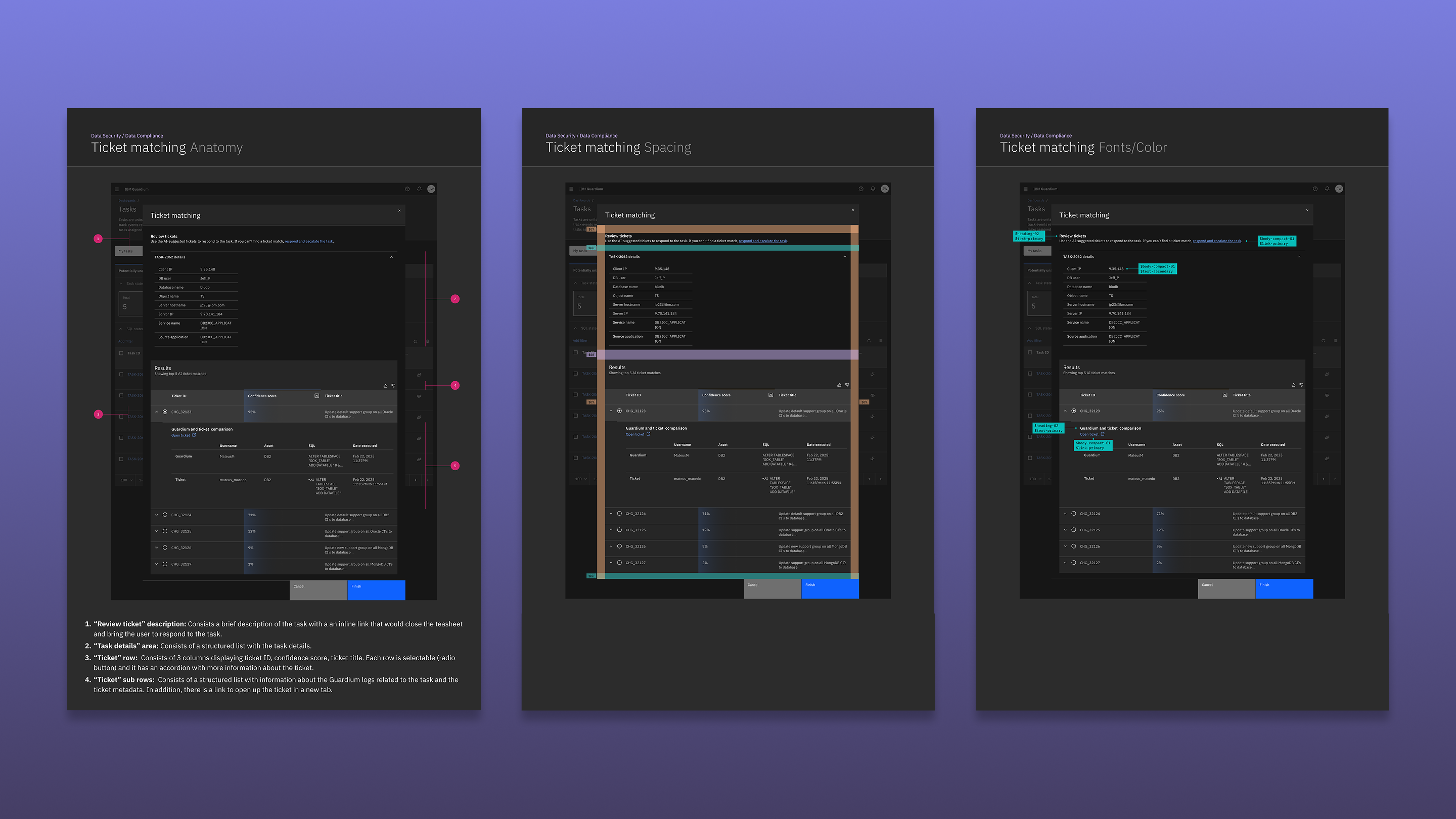Click the Ticket ID column header in Anatomy
The height and width of the screenshot is (819, 1456).
178,396
